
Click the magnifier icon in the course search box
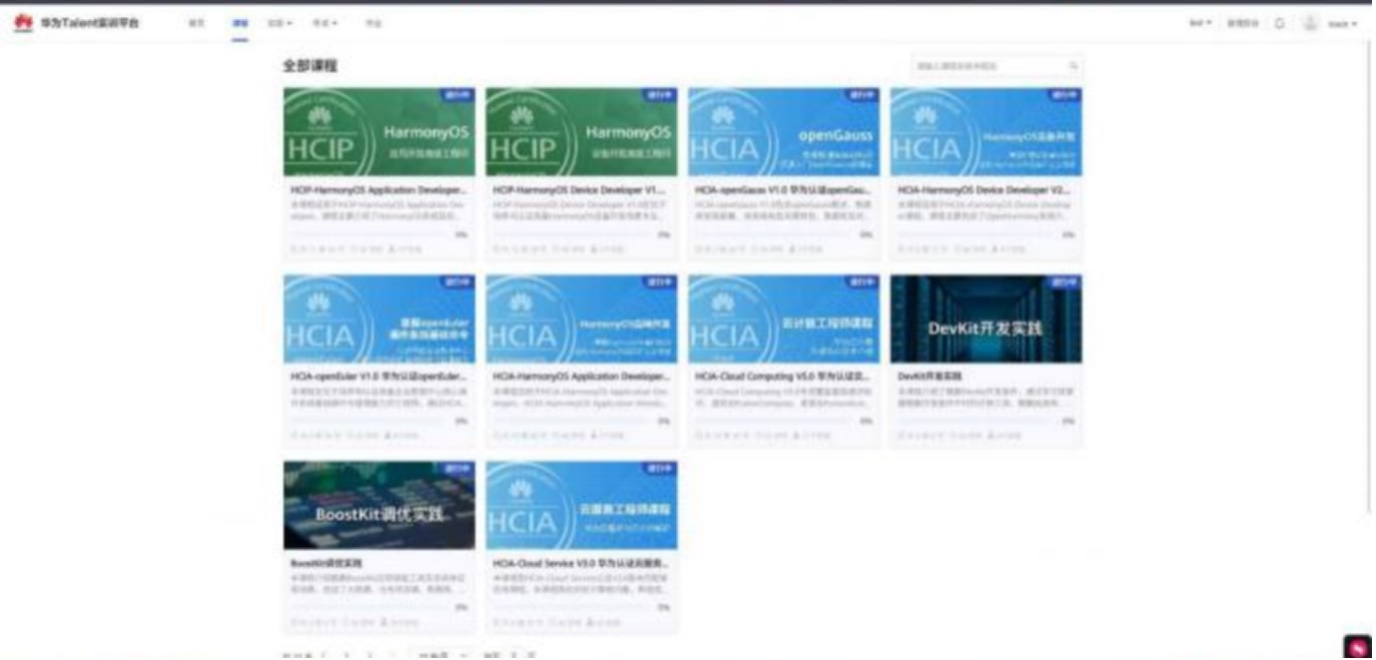[1074, 66]
